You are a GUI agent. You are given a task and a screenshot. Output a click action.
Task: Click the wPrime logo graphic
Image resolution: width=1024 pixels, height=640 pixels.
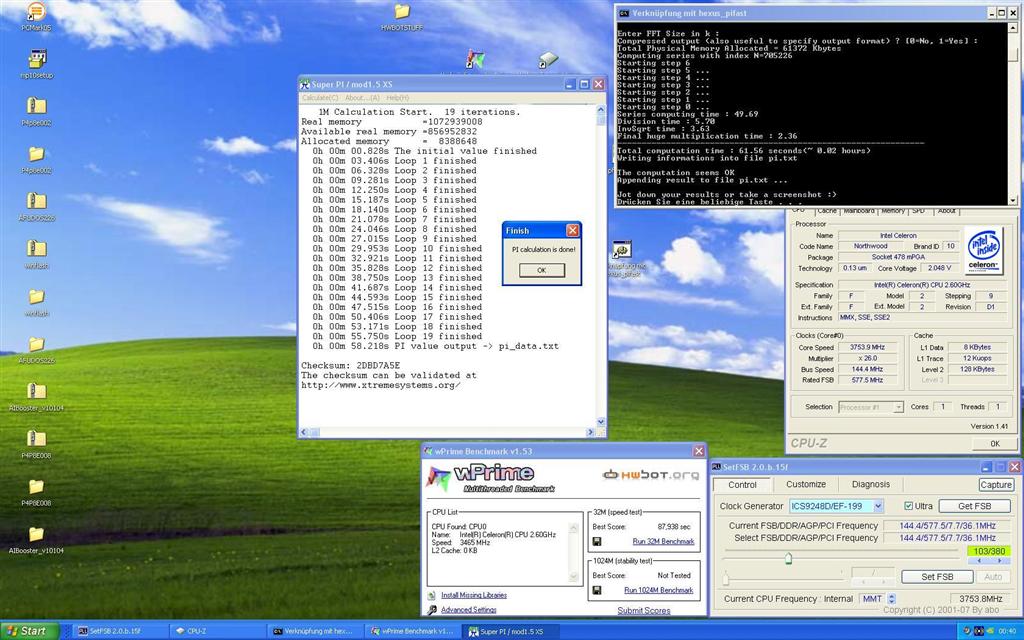490,478
